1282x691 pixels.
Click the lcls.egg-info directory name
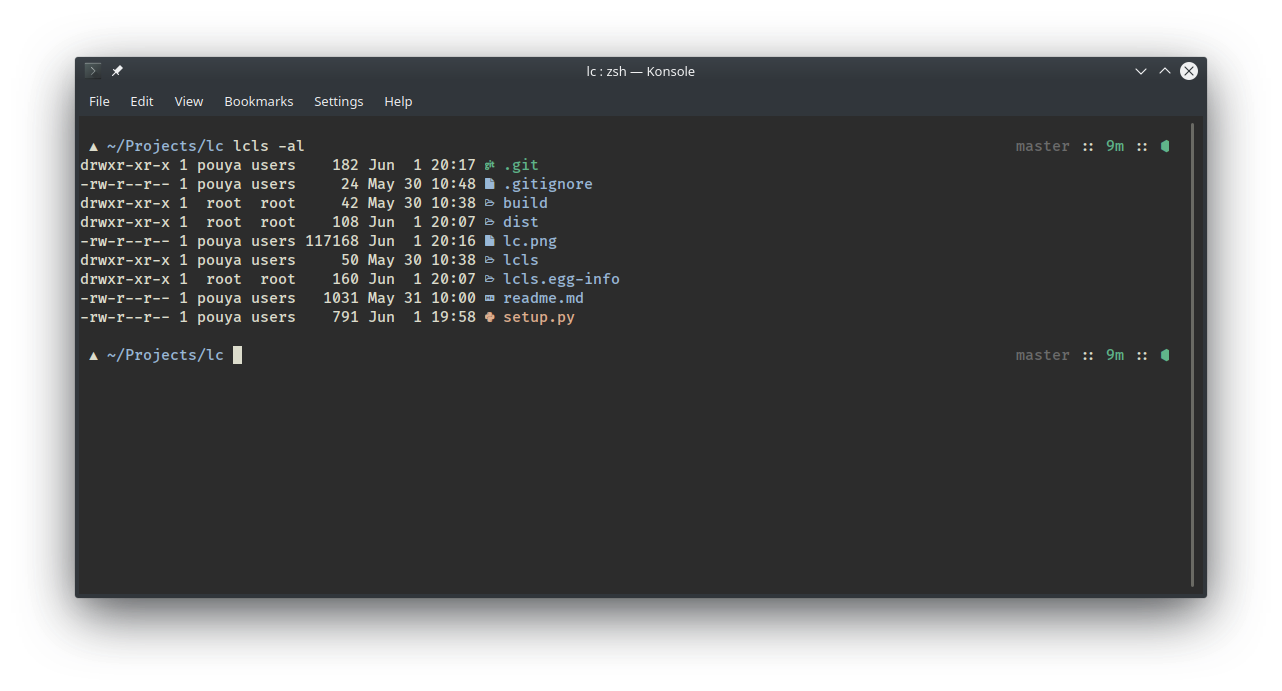tap(561, 279)
